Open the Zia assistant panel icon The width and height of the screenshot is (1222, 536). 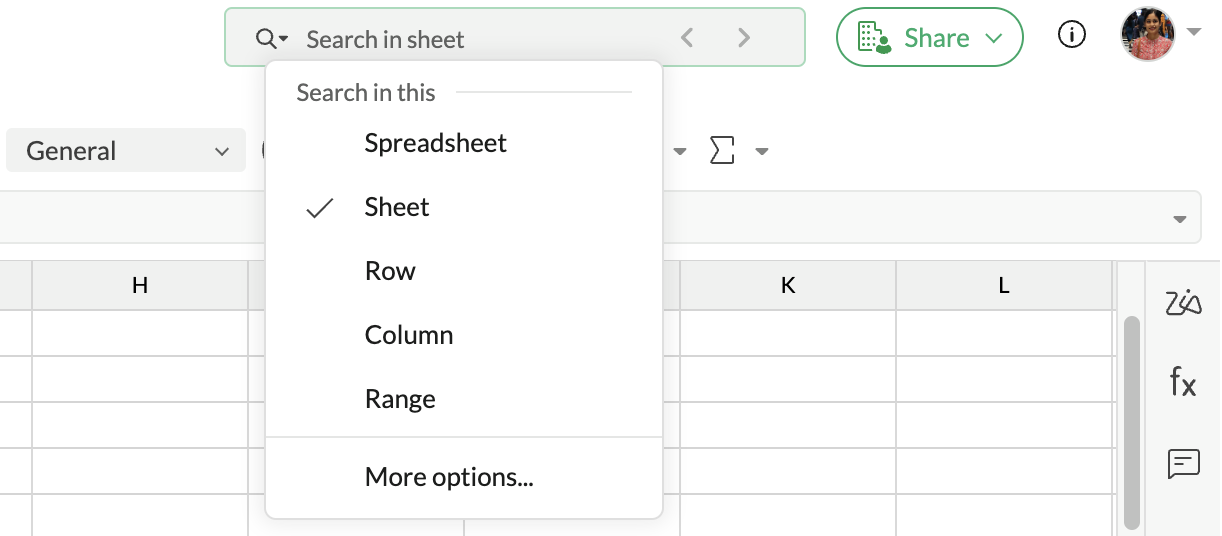pos(1183,302)
